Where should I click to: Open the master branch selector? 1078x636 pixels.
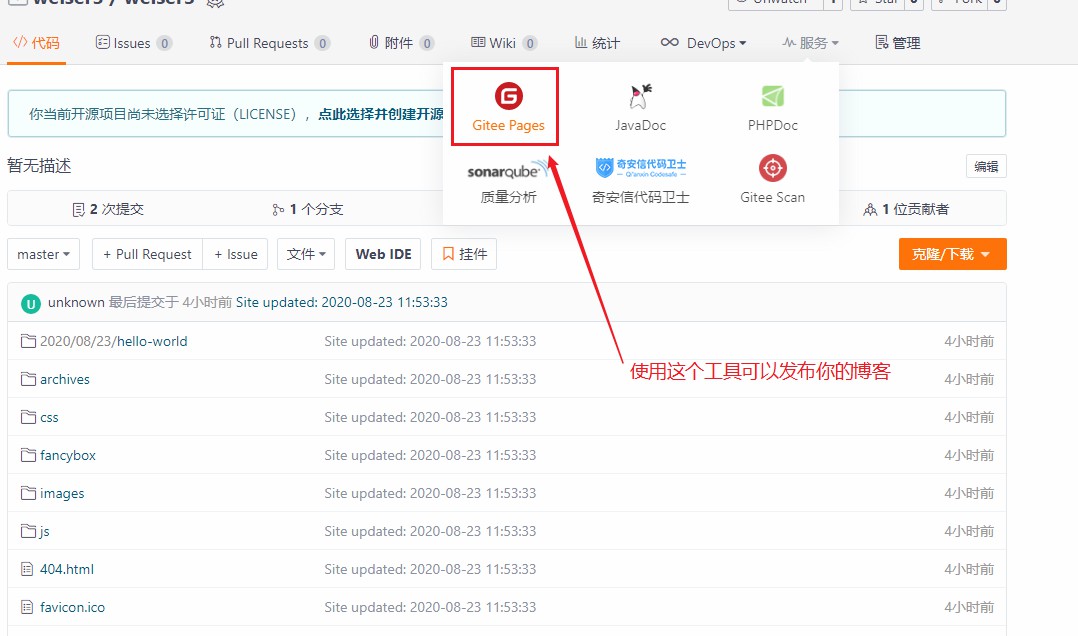coord(43,254)
